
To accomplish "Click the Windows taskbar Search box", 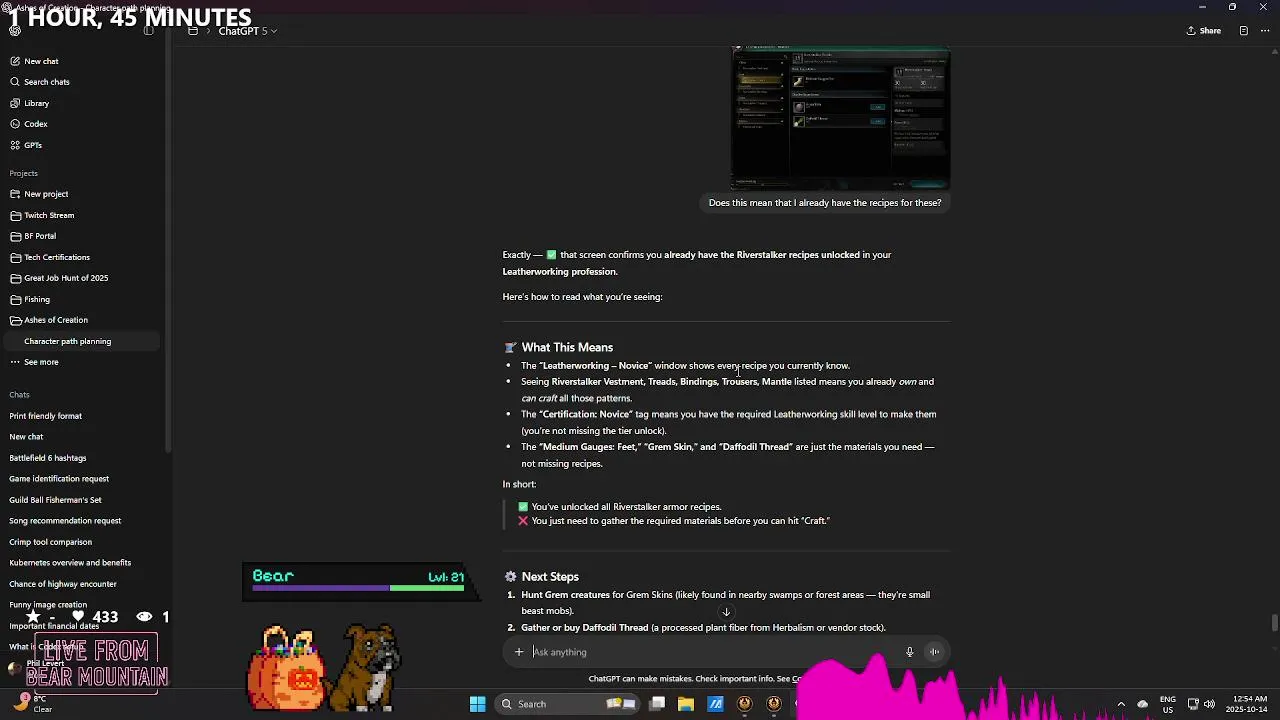I will point(565,704).
